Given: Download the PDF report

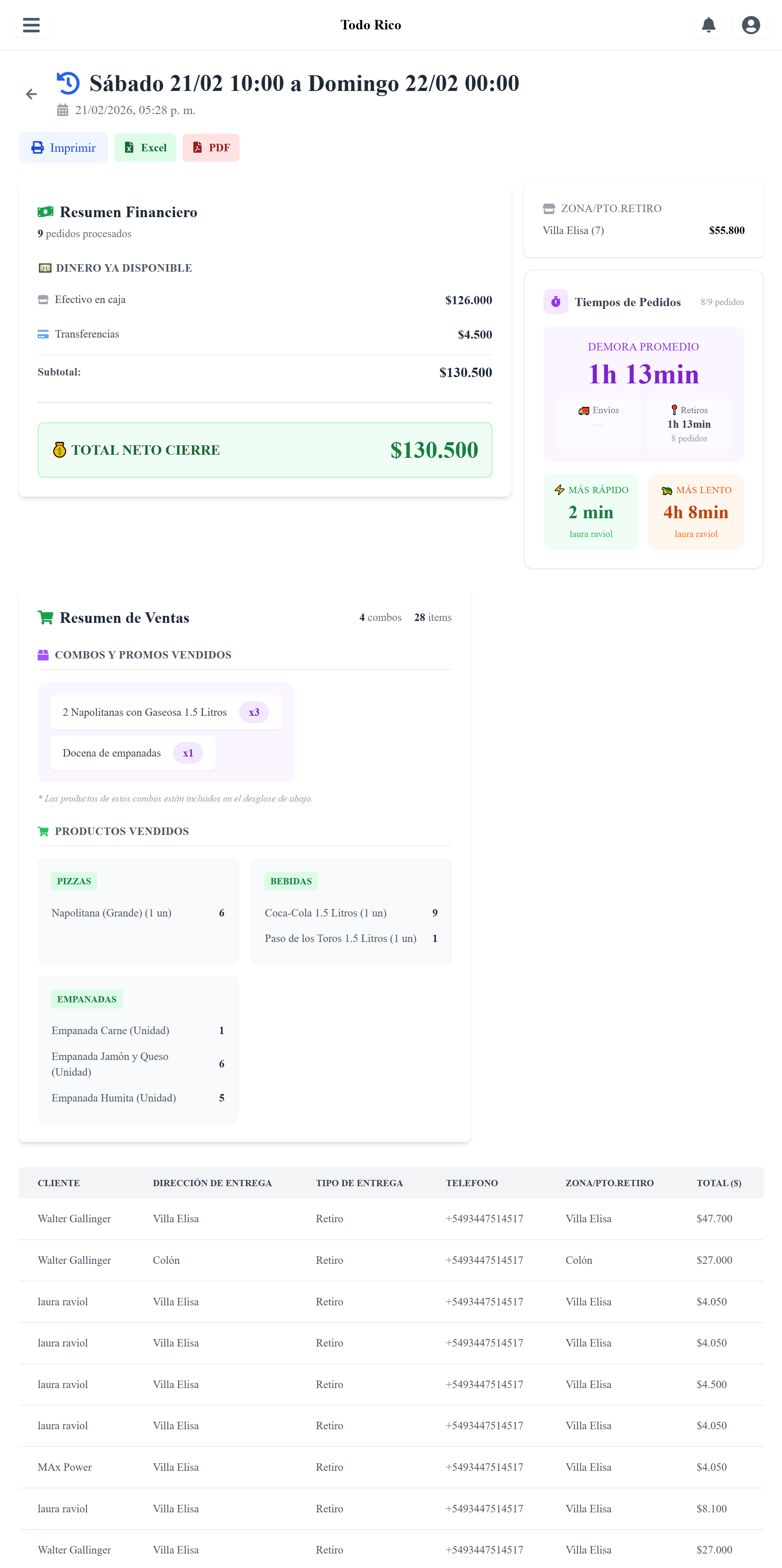Looking at the screenshot, I should [211, 147].
